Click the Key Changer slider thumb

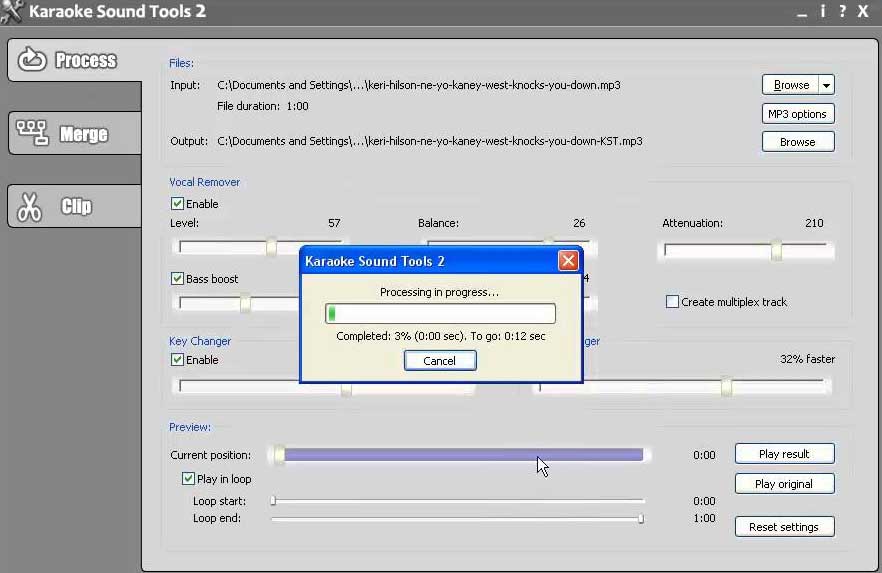coord(346,390)
